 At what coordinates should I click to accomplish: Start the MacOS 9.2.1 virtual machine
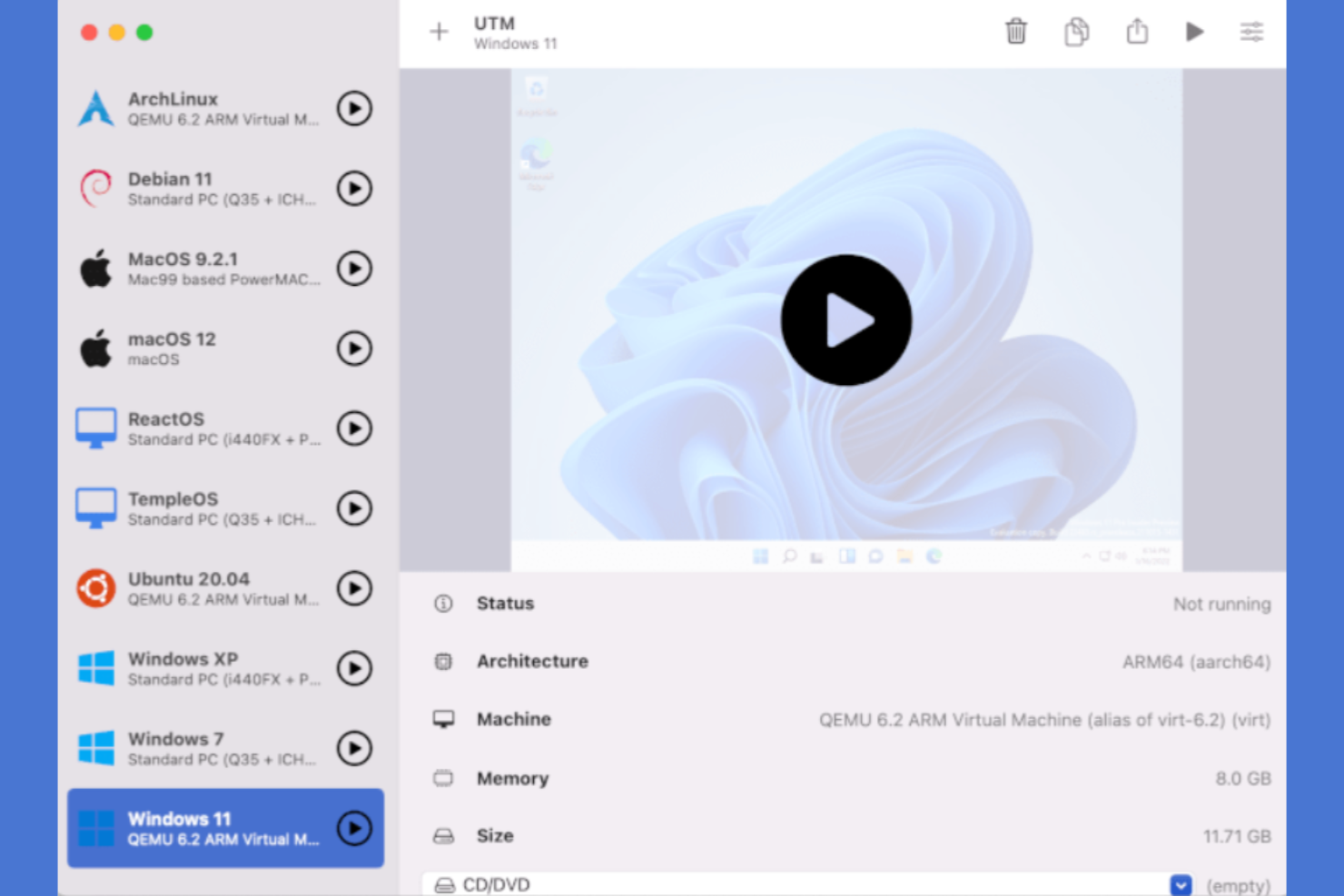354,268
